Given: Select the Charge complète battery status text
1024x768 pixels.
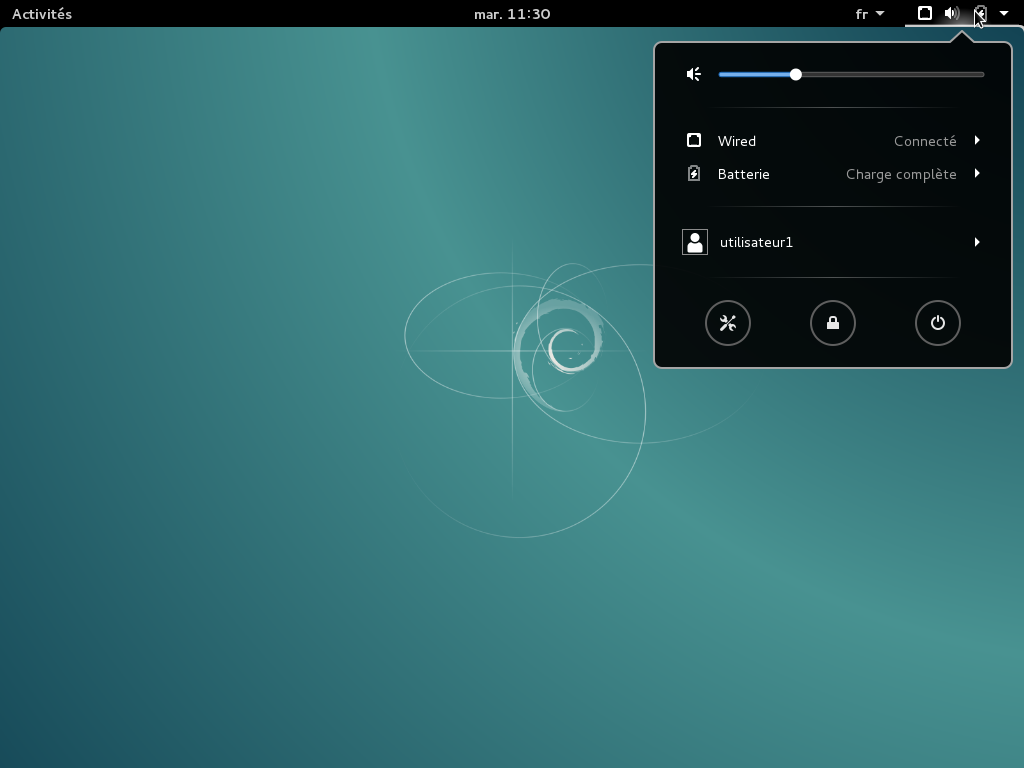Looking at the screenshot, I should click(901, 174).
